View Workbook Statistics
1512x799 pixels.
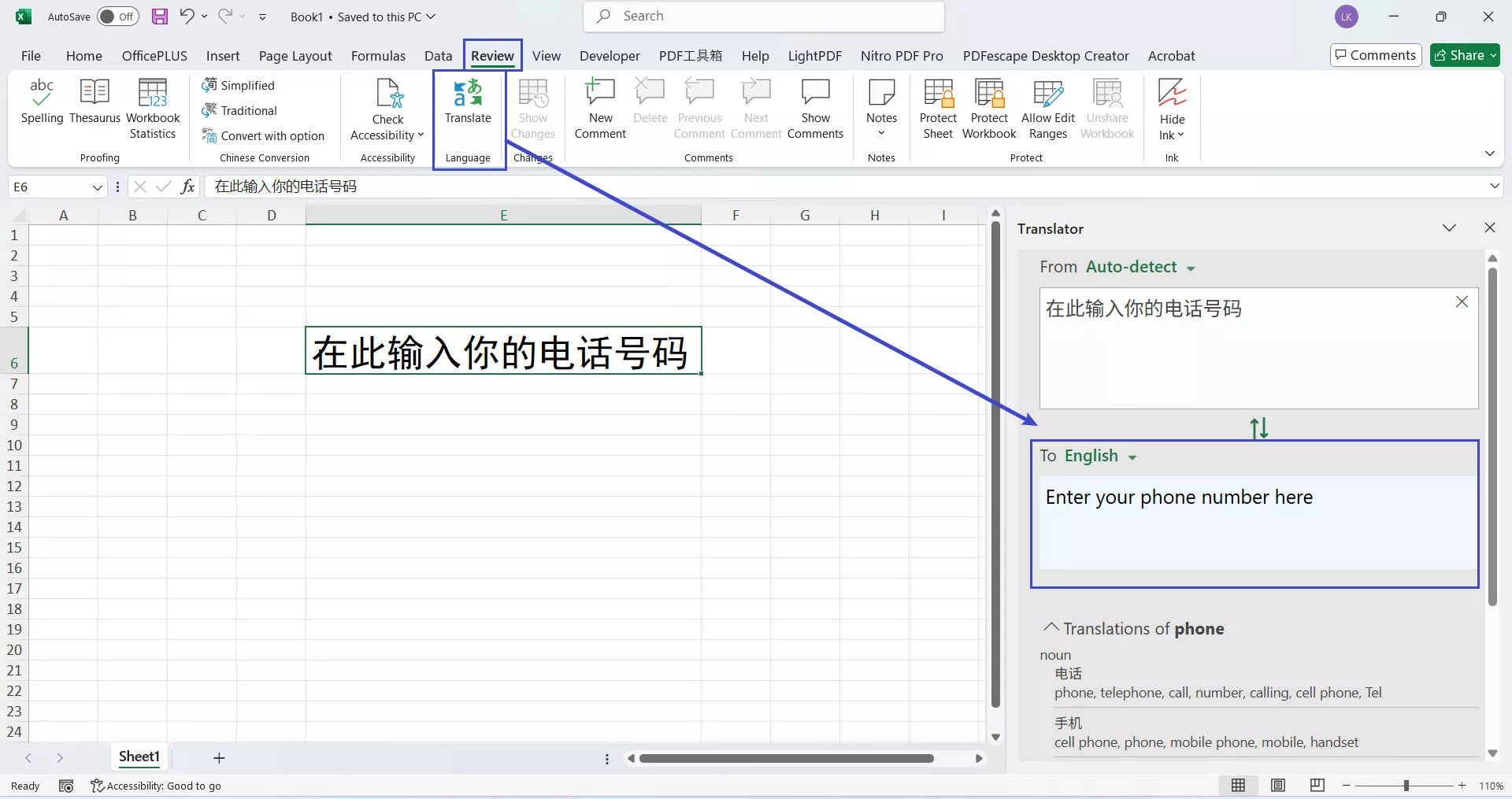tap(153, 108)
